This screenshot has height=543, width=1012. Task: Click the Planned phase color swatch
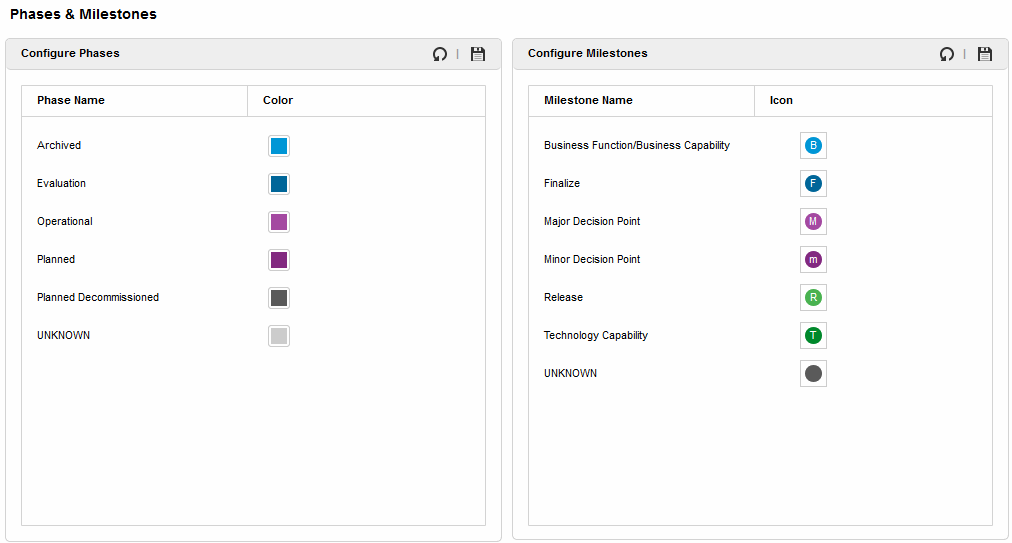279,260
